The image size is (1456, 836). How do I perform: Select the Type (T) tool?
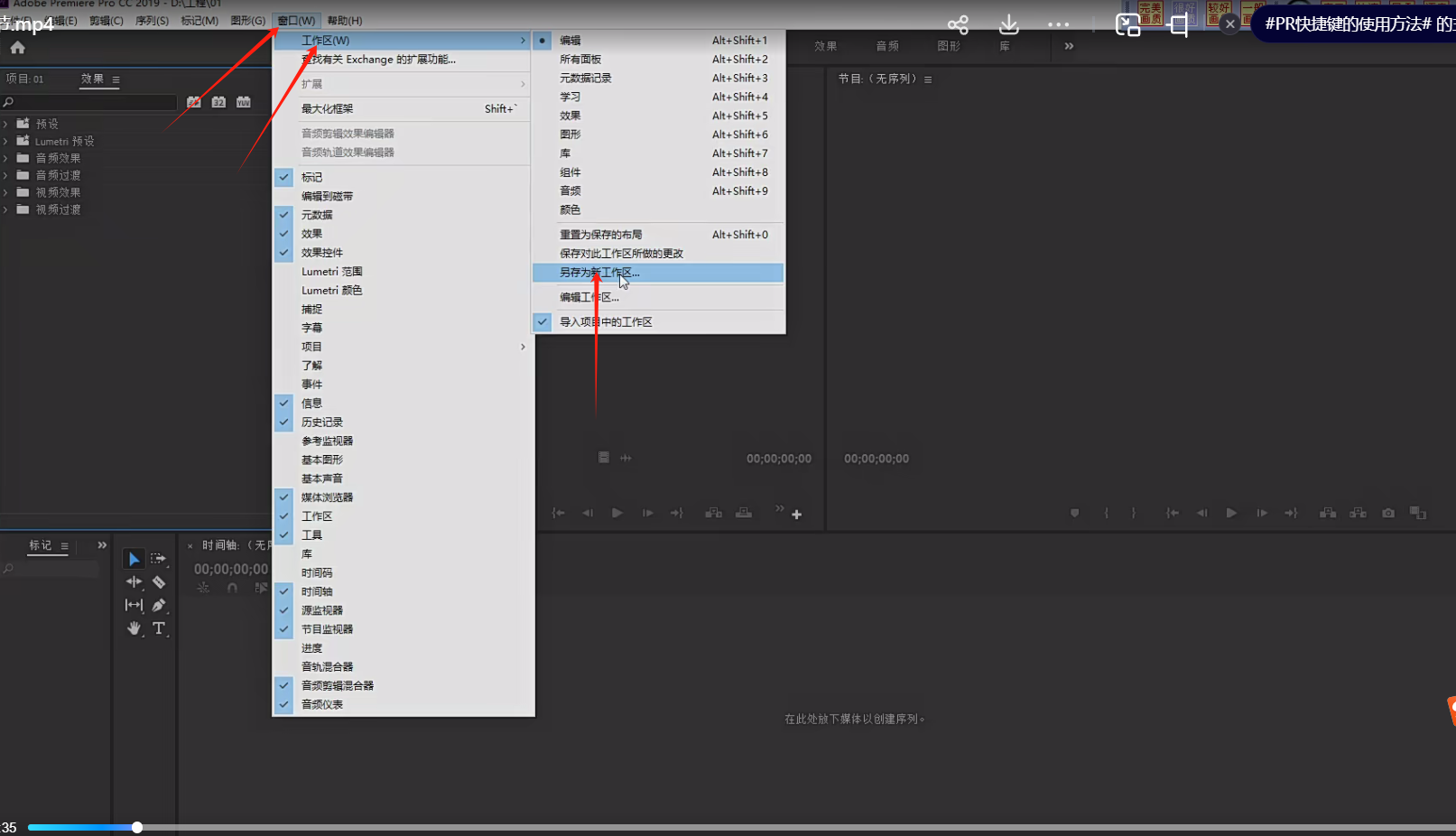click(x=159, y=628)
